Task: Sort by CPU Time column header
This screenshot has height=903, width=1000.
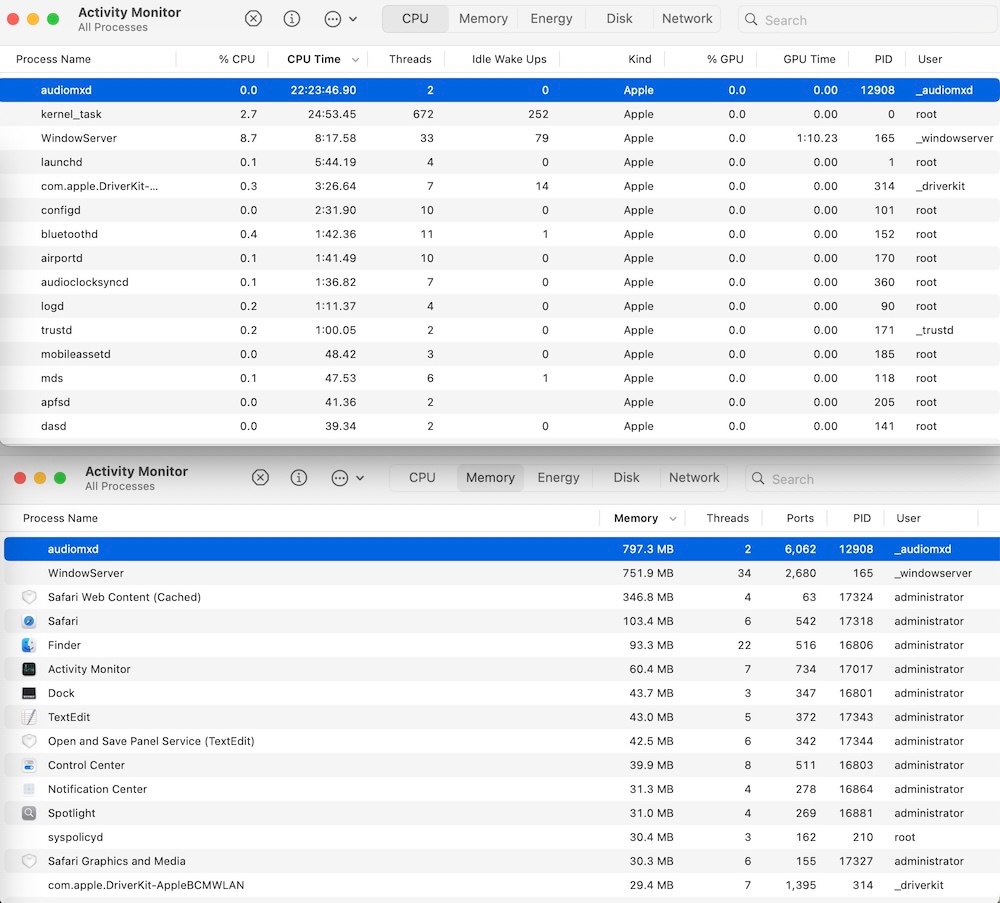Action: (x=318, y=59)
